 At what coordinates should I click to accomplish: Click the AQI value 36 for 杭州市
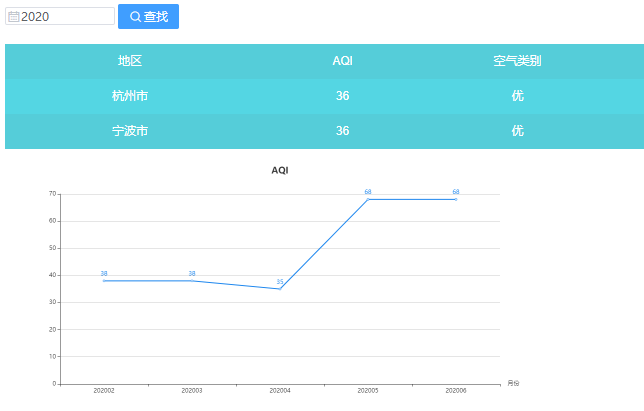[342, 96]
